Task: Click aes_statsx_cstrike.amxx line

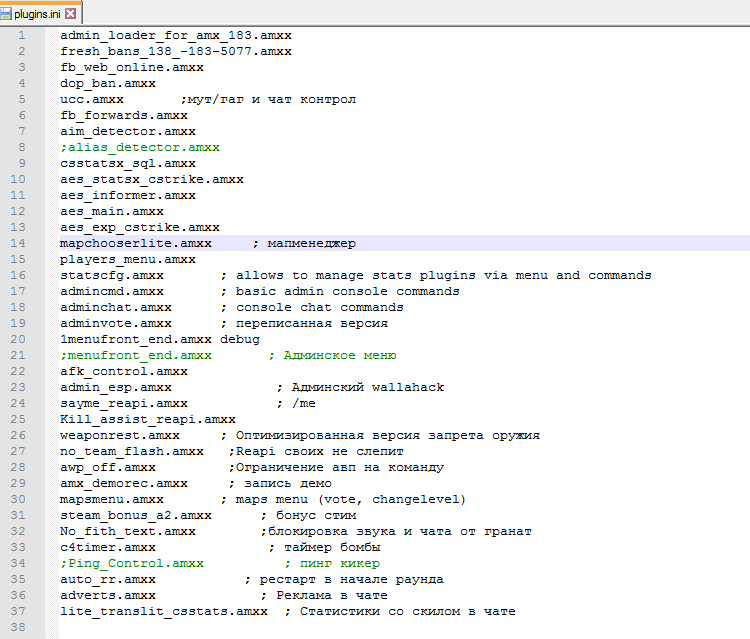Action: [x=152, y=179]
